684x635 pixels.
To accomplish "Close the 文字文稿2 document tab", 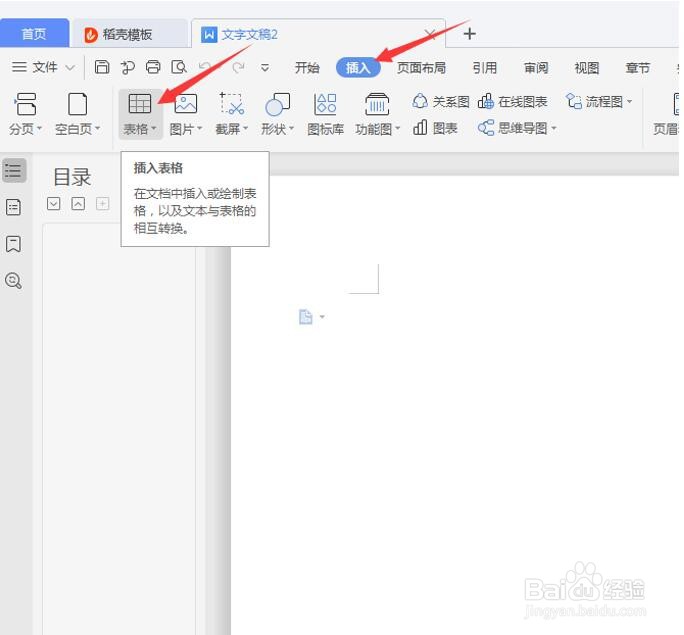I will pos(430,34).
